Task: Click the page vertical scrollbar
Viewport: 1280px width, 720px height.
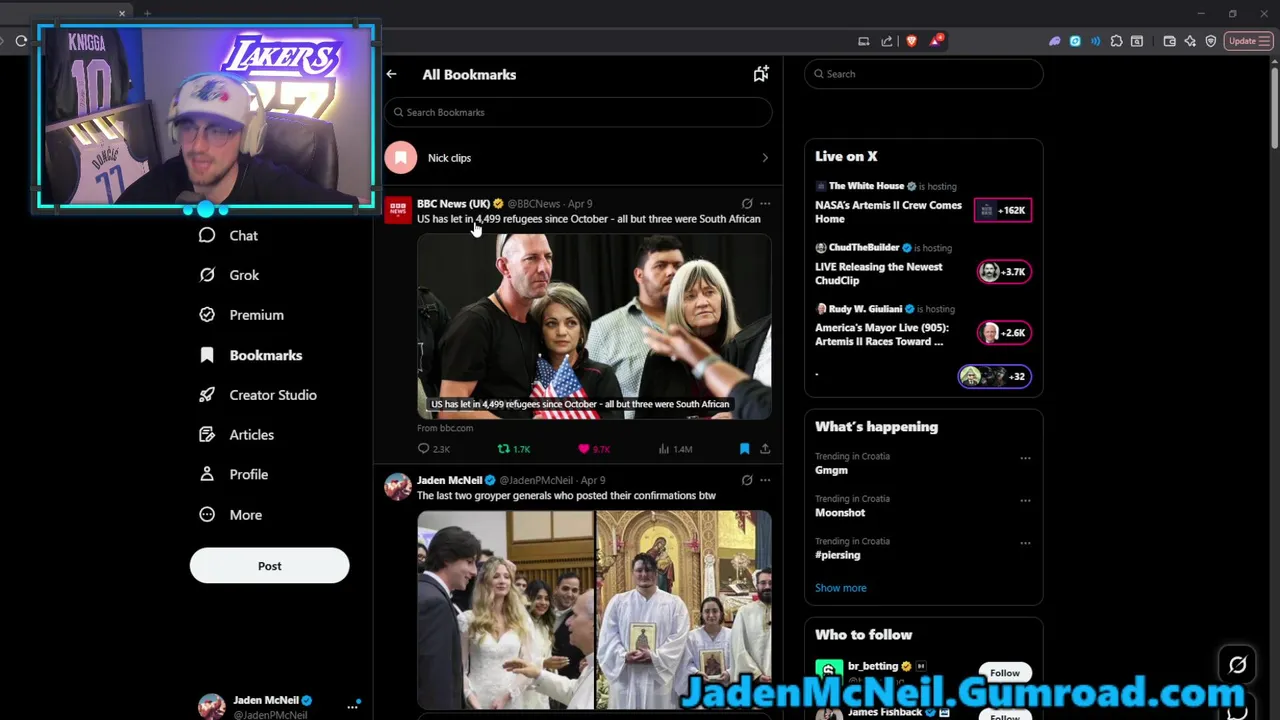Action: (1274, 110)
